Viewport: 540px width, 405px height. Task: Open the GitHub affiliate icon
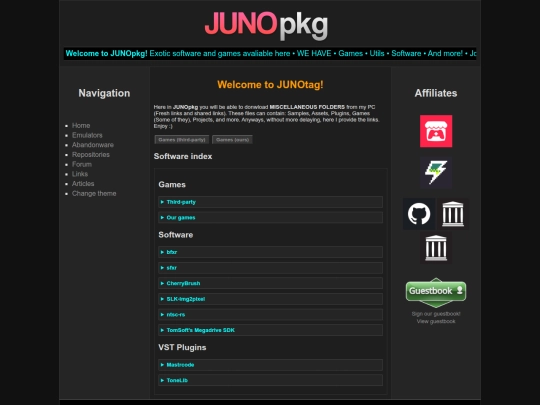tap(419, 214)
